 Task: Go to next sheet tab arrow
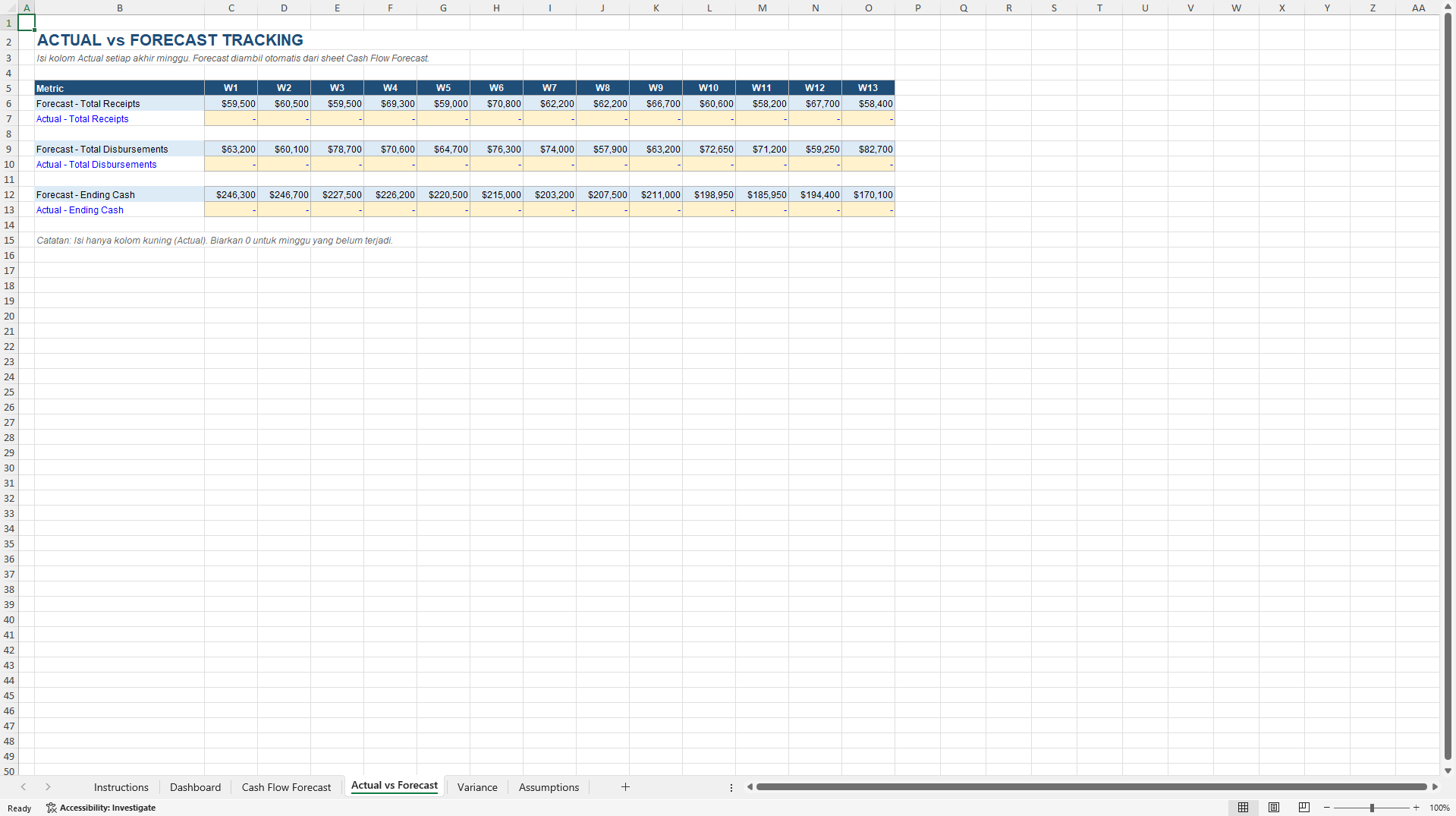pos(48,787)
